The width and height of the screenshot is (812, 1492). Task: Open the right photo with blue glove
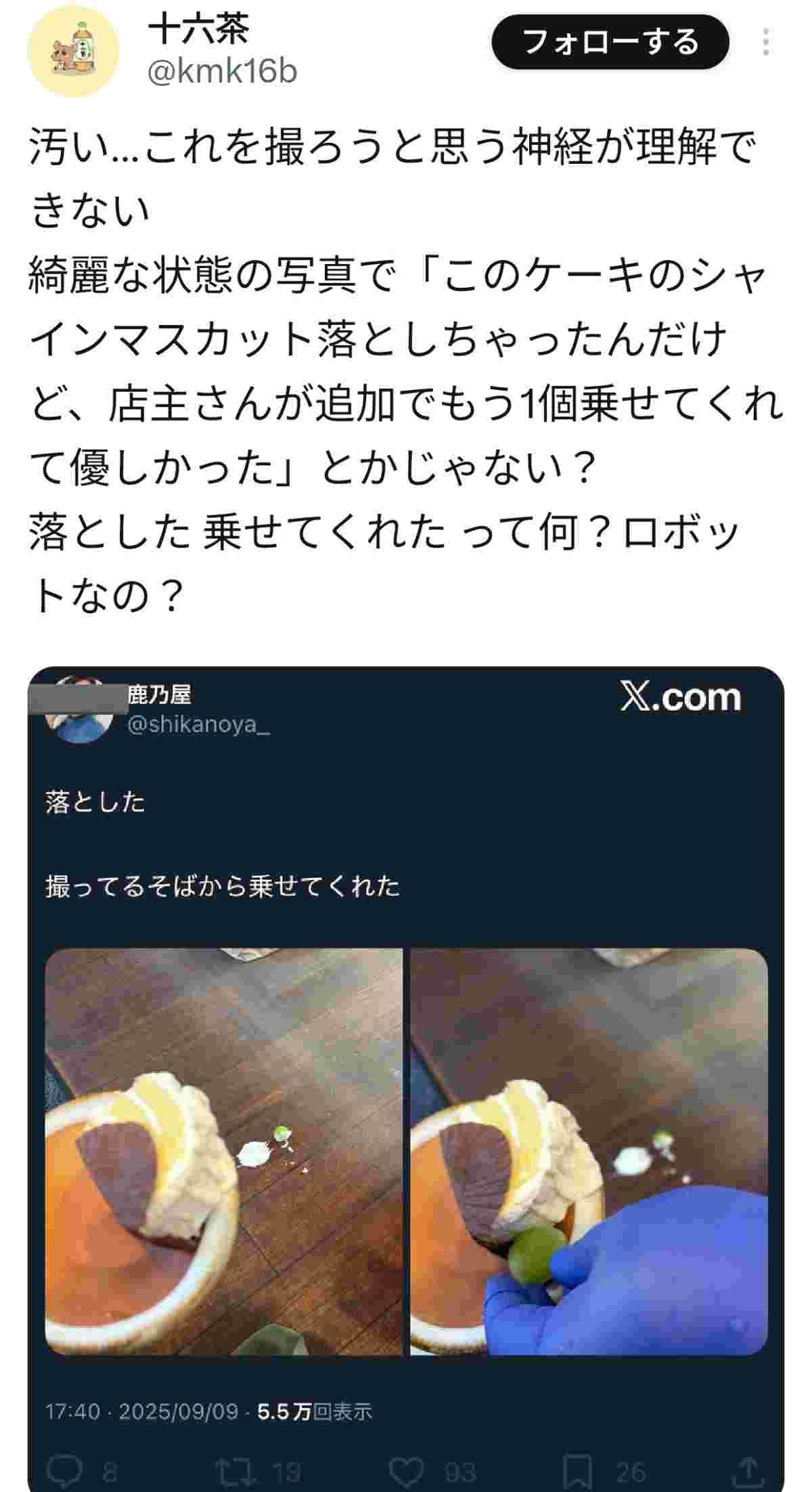589,1151
